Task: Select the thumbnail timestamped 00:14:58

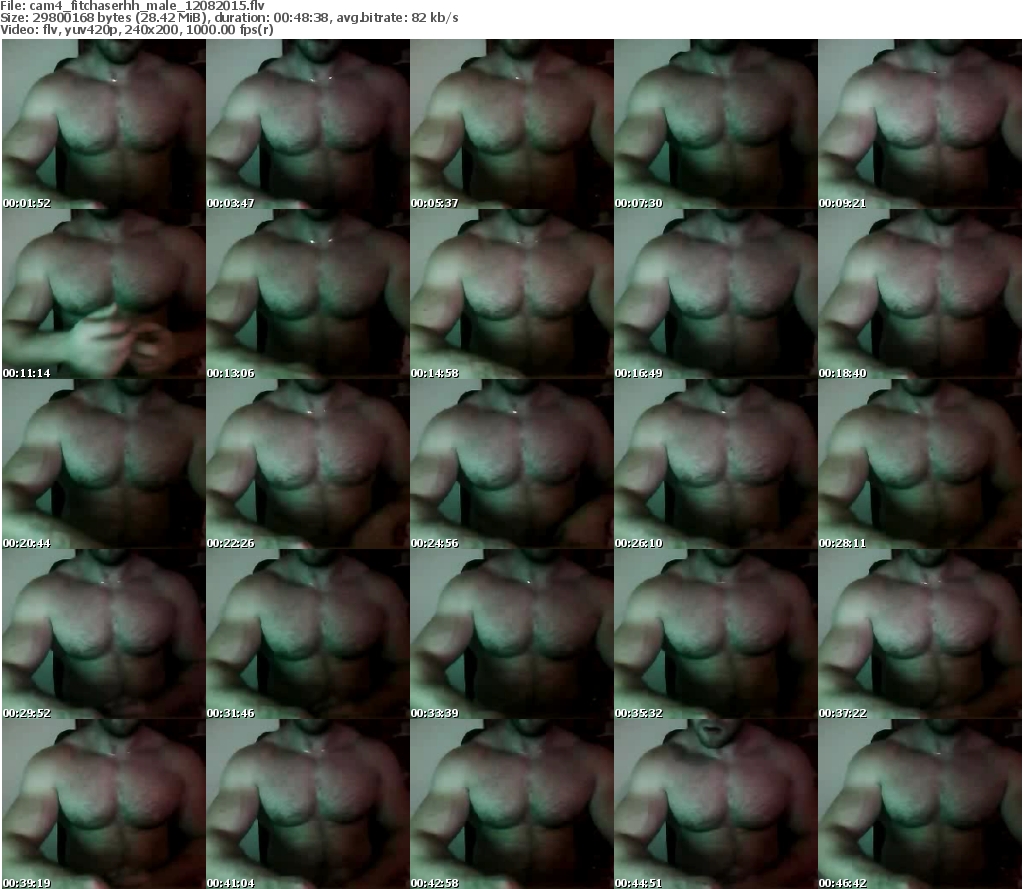Action: pos(511,294)
